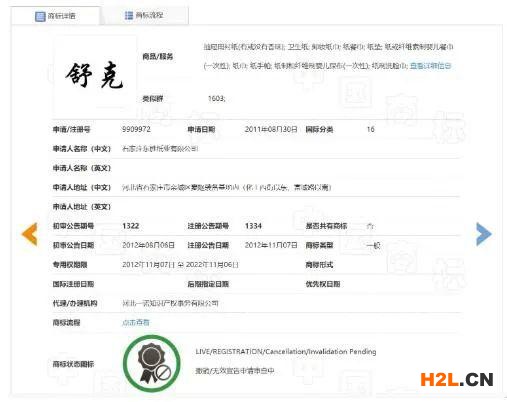Click the H2L.CN logo watermark
Image resolution: width=507 pixels, height=402 pixels.
457,380
